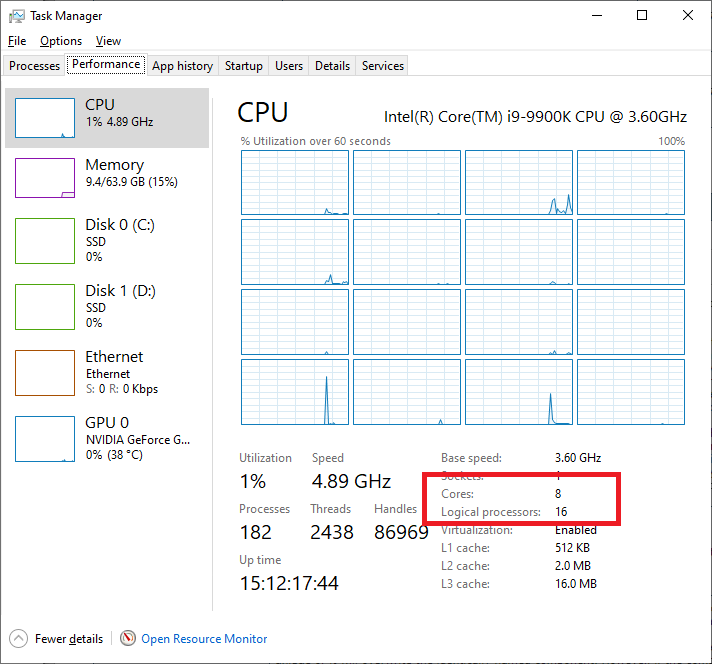Click the 100% graph scale label
The width and height of the screenshot is (712, 664).
pos(672,141)
